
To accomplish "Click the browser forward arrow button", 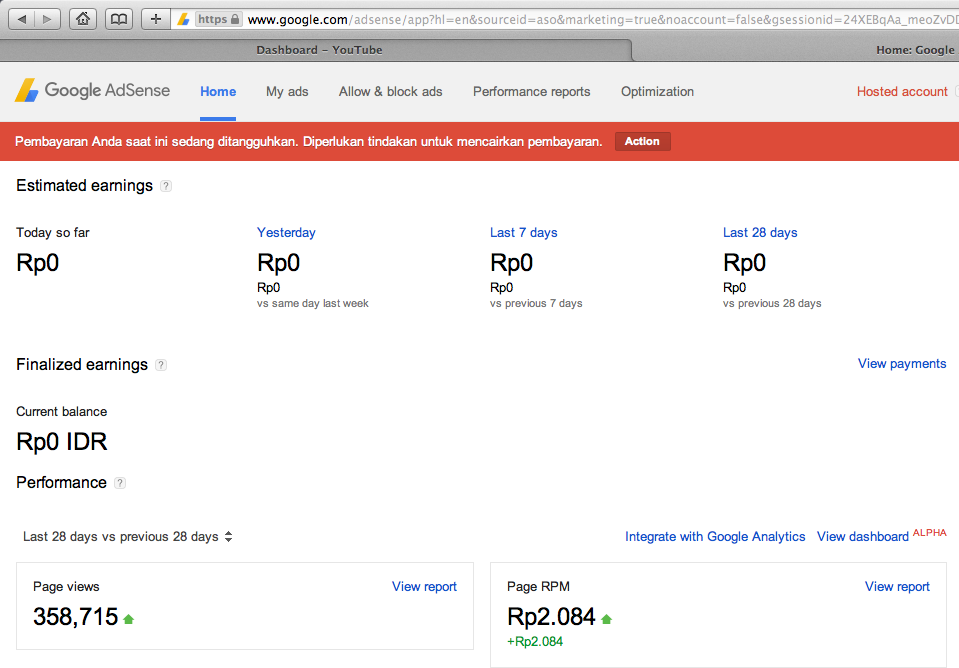I will (x=48, y=19).
